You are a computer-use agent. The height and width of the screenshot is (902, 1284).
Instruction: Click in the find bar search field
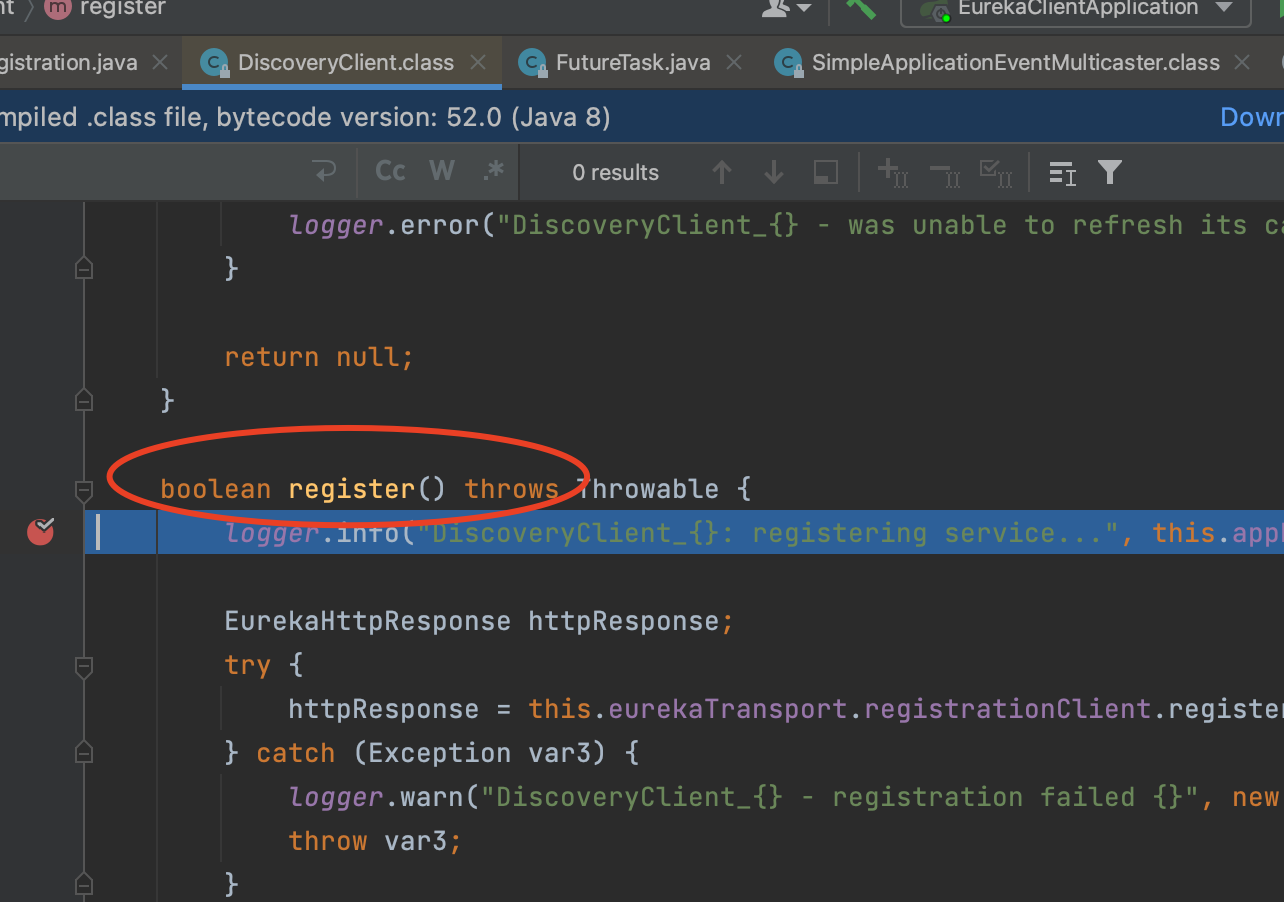point(150,172)
